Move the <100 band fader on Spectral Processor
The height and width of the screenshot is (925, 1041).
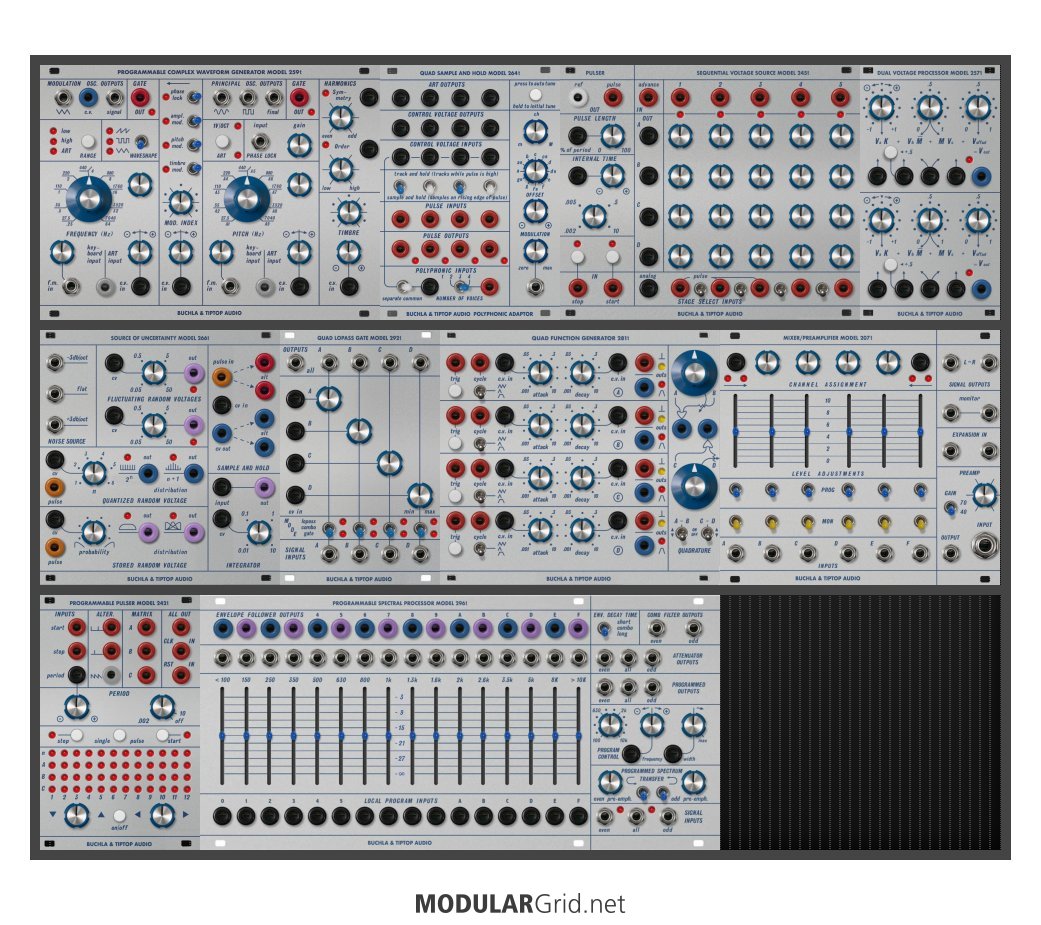(222, 736)
